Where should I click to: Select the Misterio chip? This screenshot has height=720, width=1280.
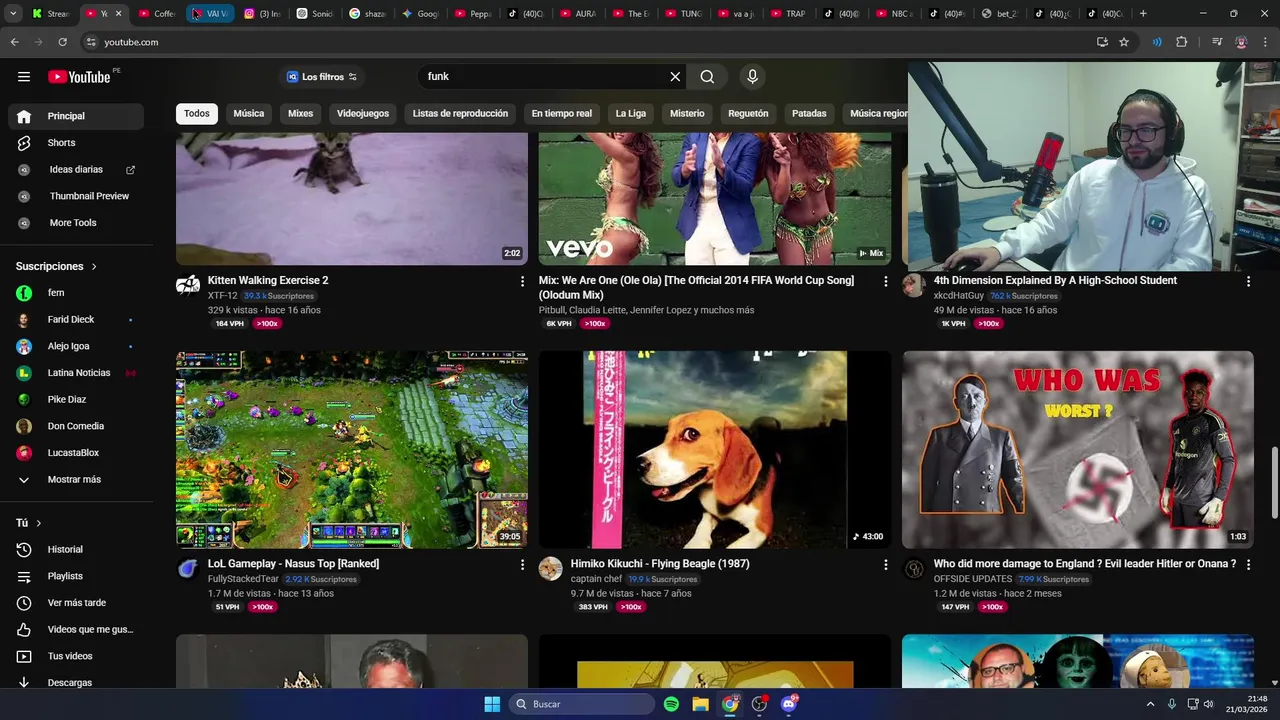[687, 114]
